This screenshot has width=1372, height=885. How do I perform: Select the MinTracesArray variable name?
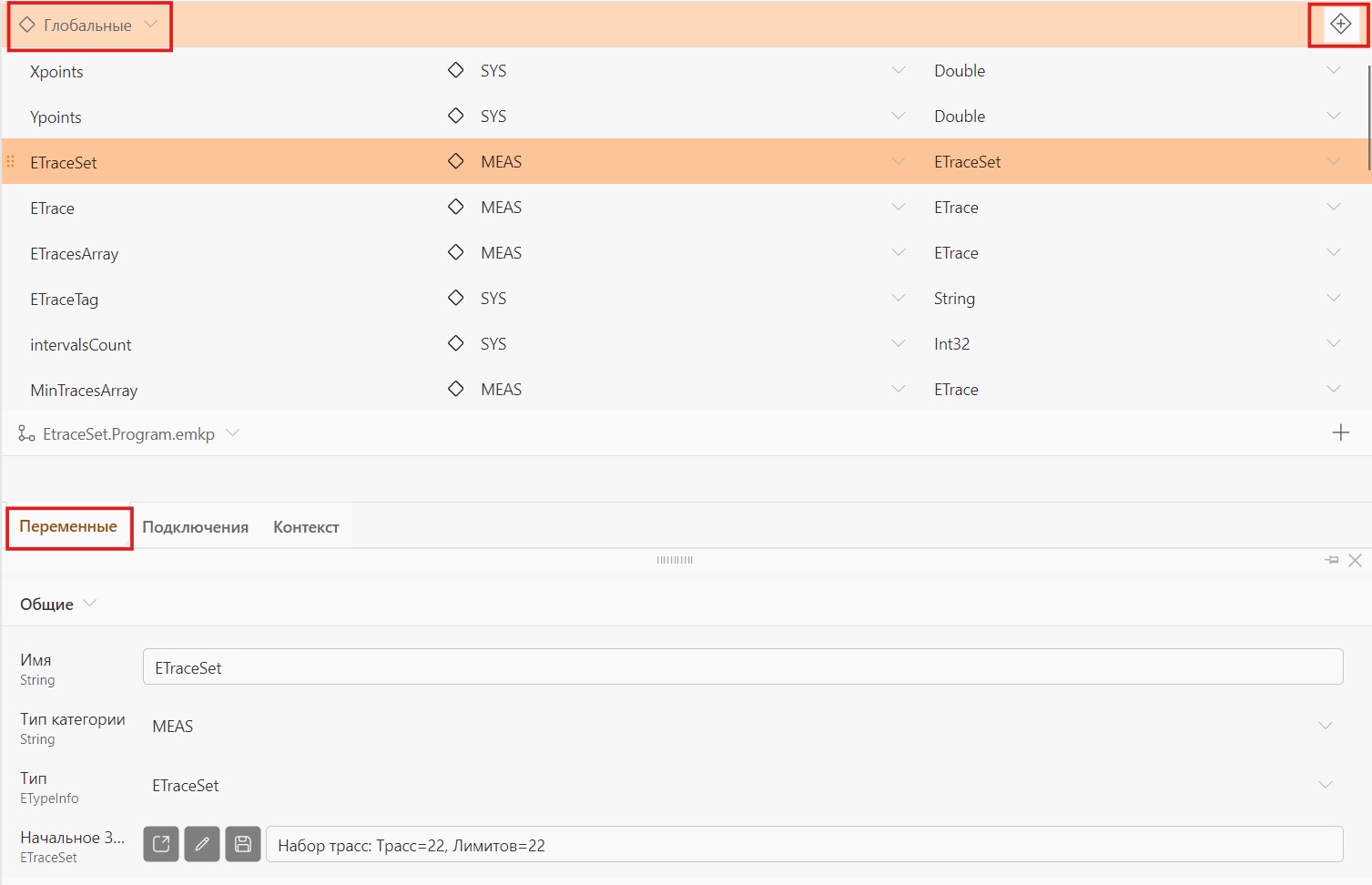tap(84, 391)
